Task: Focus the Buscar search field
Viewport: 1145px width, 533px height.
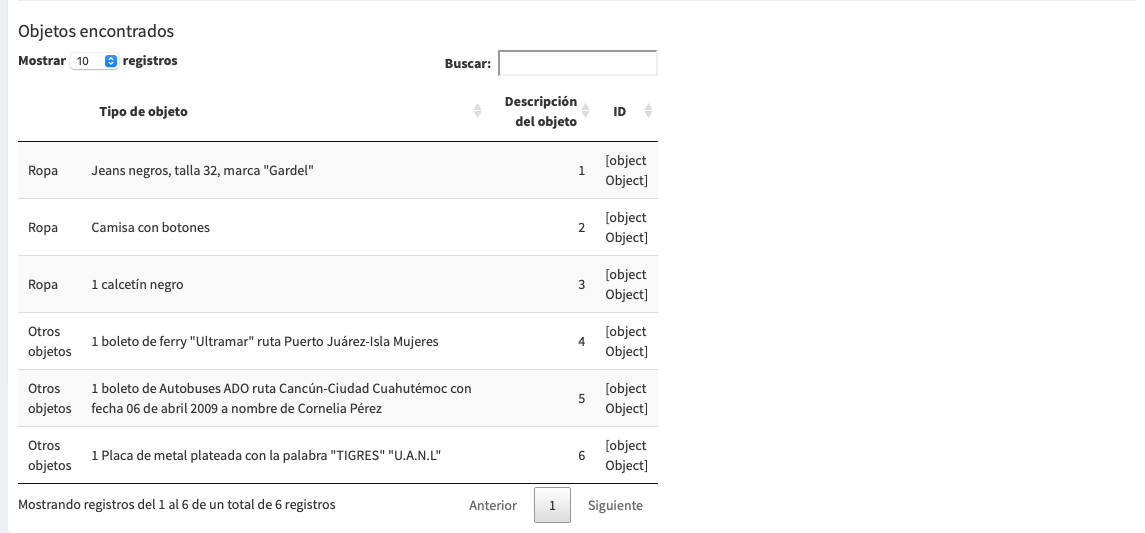Action: 577,63
